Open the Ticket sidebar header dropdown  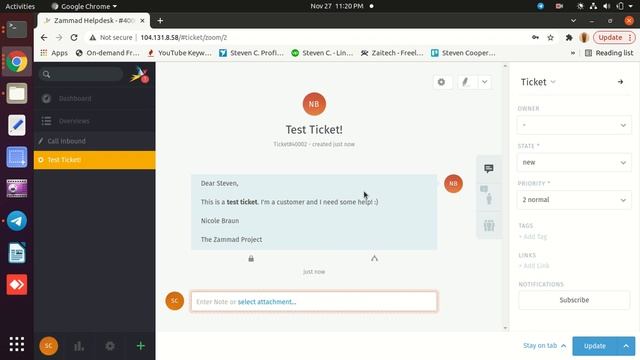[538, 82]
